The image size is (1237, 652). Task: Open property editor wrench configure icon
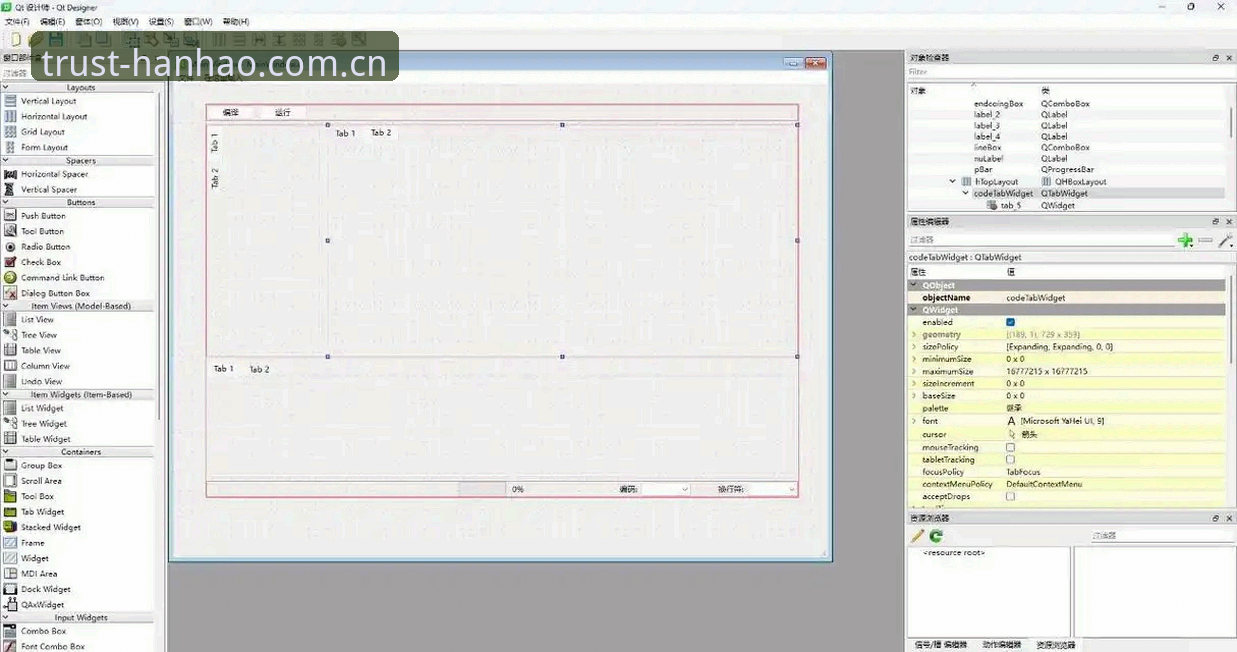(x=1226, y=240)
